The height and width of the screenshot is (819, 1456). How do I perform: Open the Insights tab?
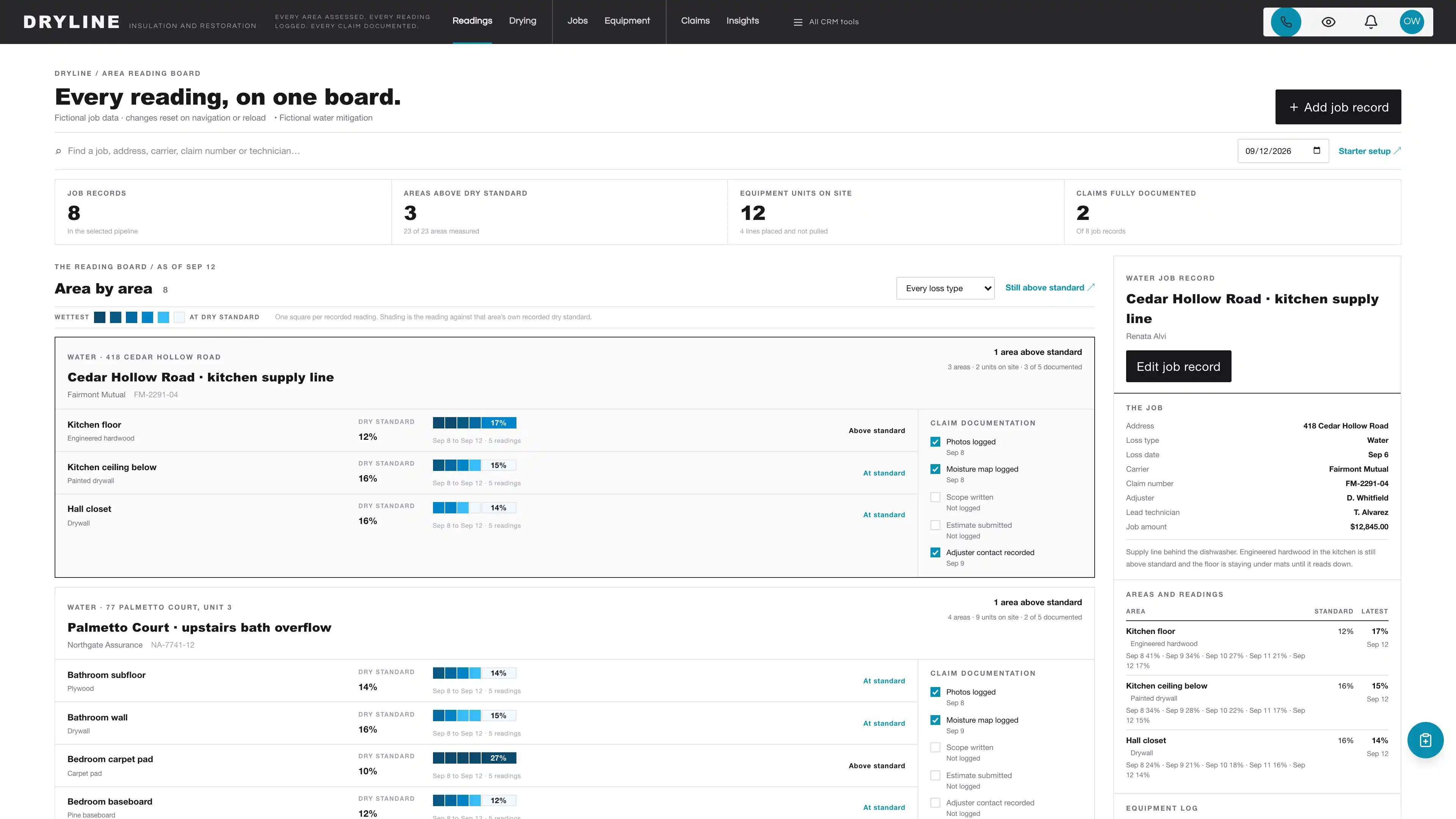(742, 21)
